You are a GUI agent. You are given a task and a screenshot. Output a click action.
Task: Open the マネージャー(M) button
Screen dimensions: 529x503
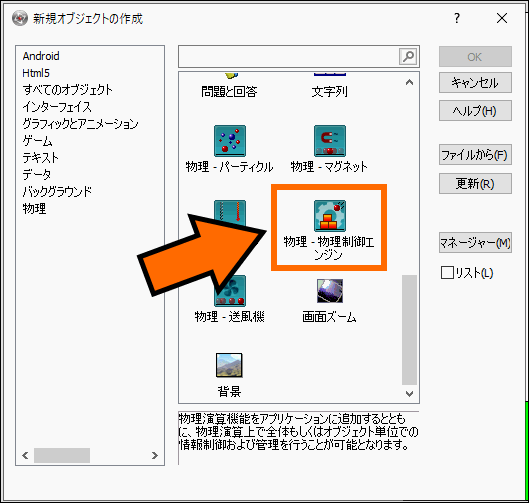[475, 243]
